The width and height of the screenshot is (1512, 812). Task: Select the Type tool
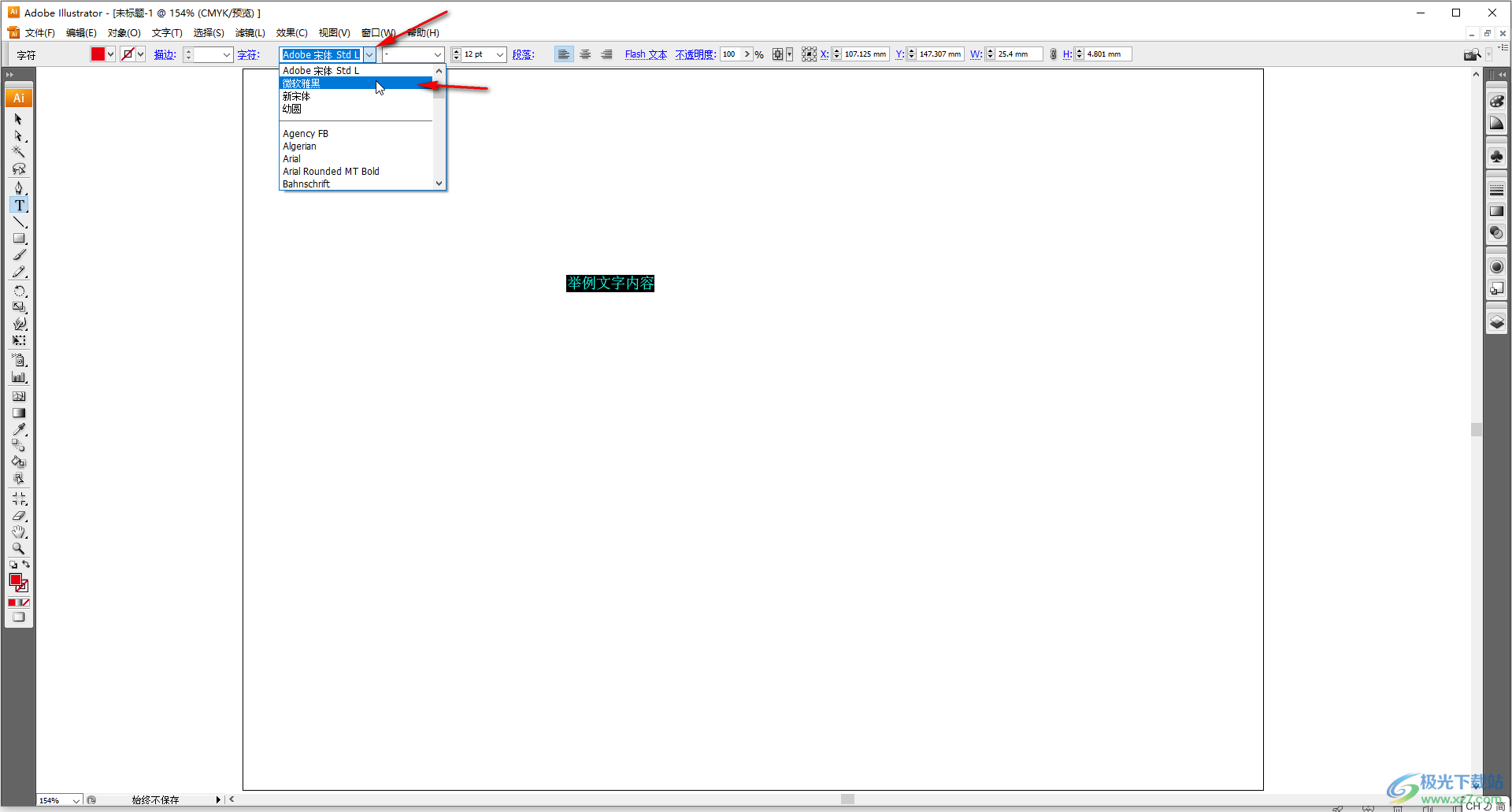(x=19, y=206)
